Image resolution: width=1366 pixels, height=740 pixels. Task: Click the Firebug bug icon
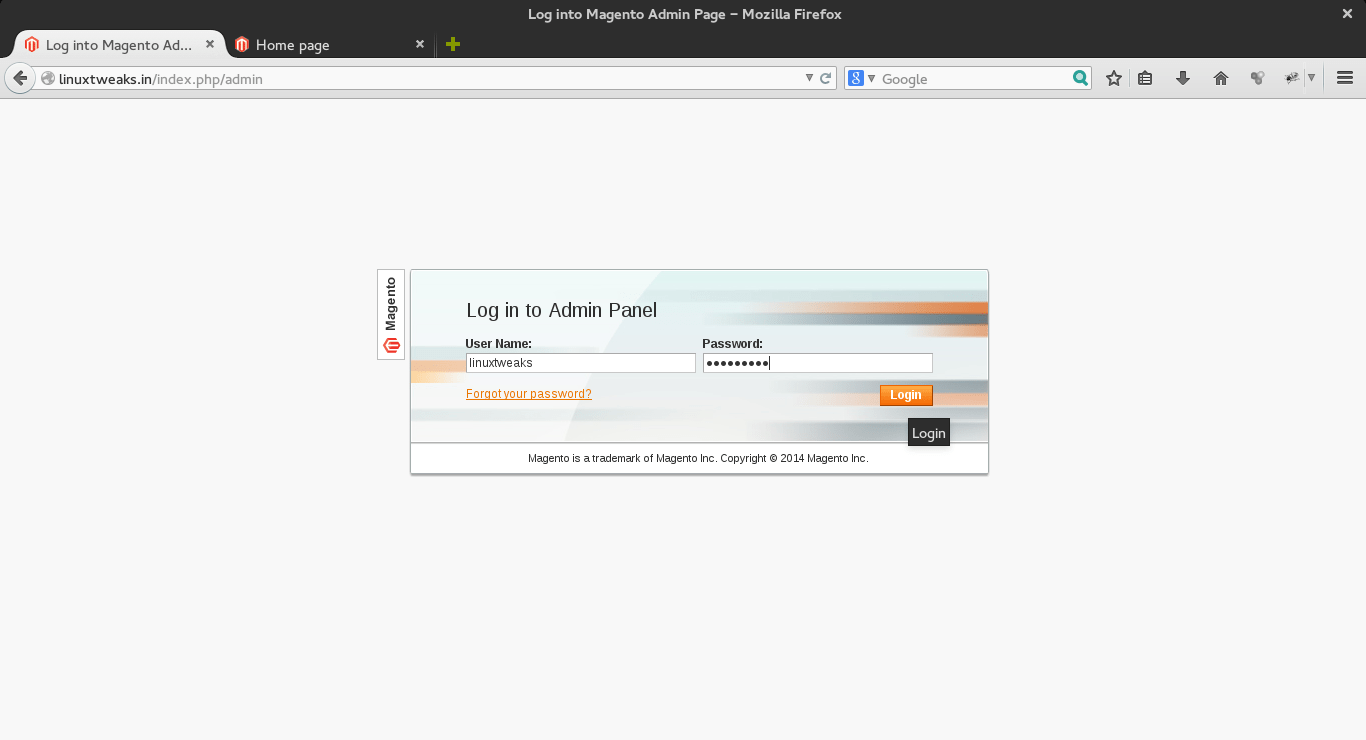click(1293, 78)
